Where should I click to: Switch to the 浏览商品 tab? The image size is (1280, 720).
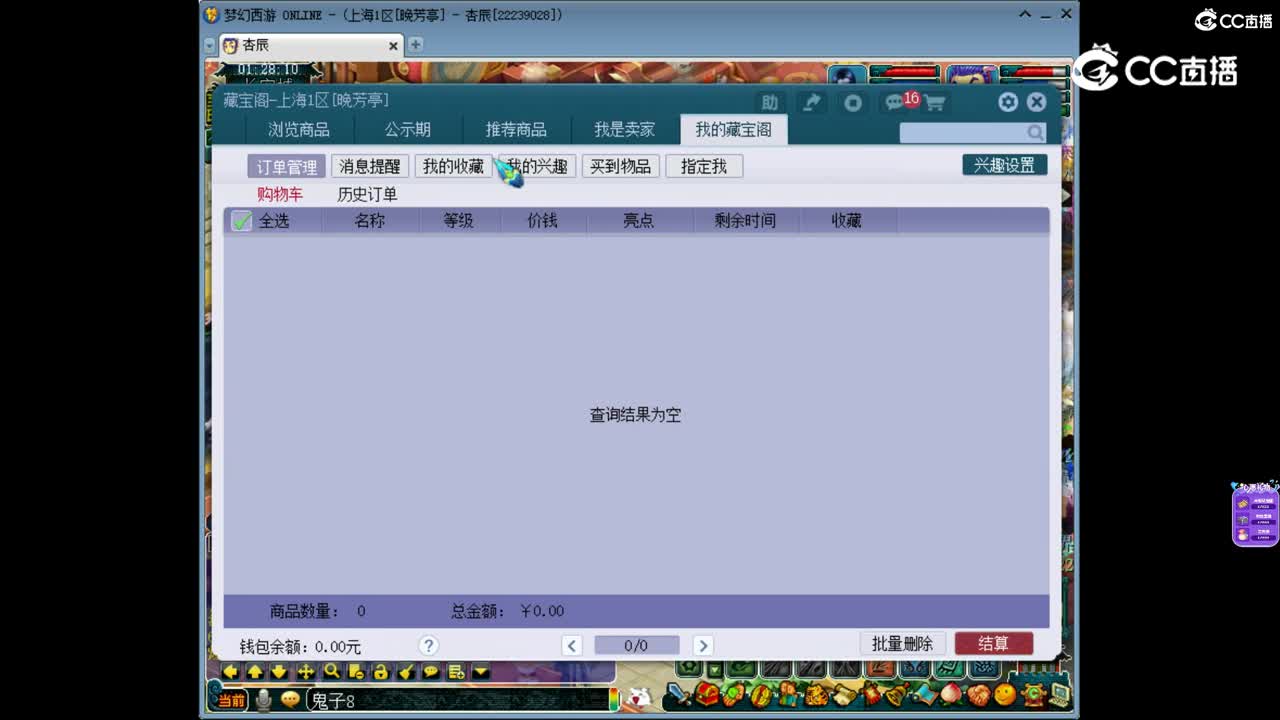coord(299,130)
